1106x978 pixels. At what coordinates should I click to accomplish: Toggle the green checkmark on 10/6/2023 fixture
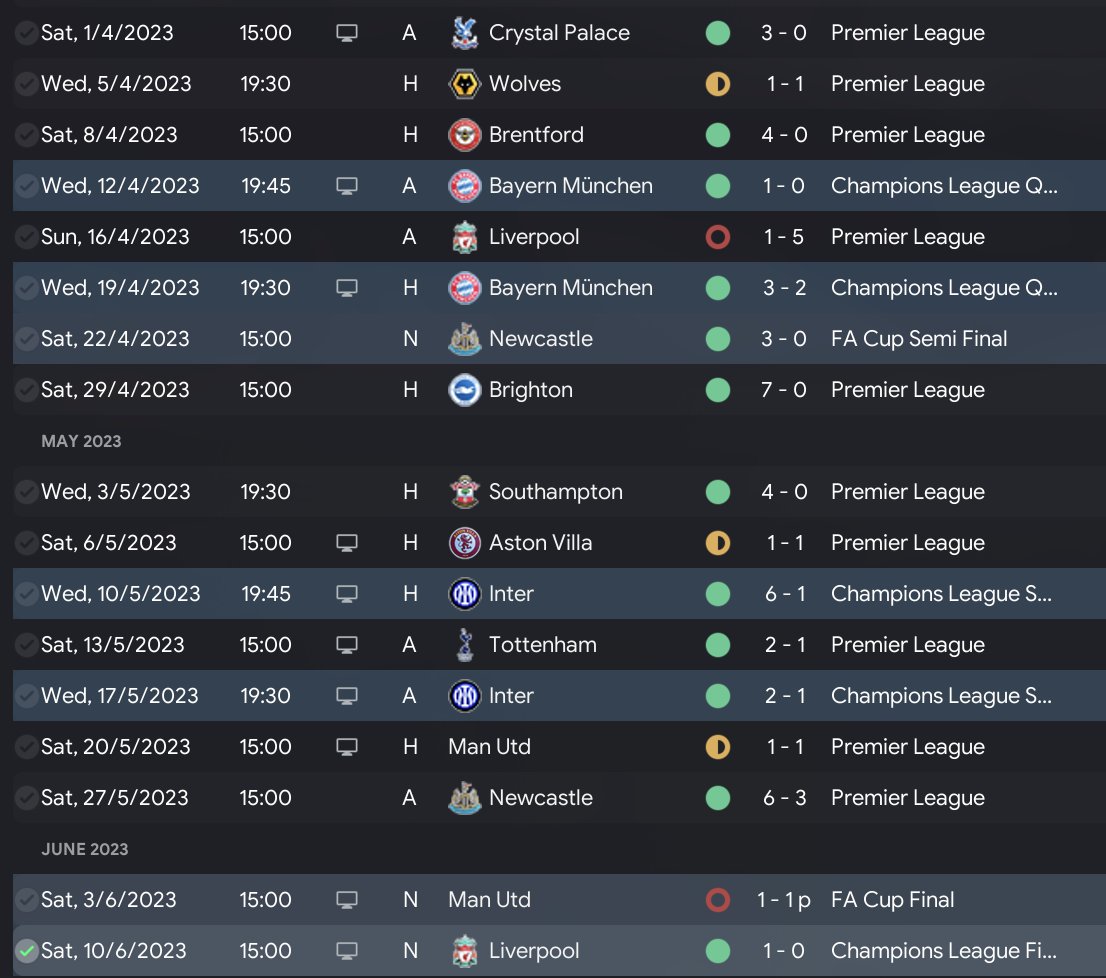pos(27,951)
